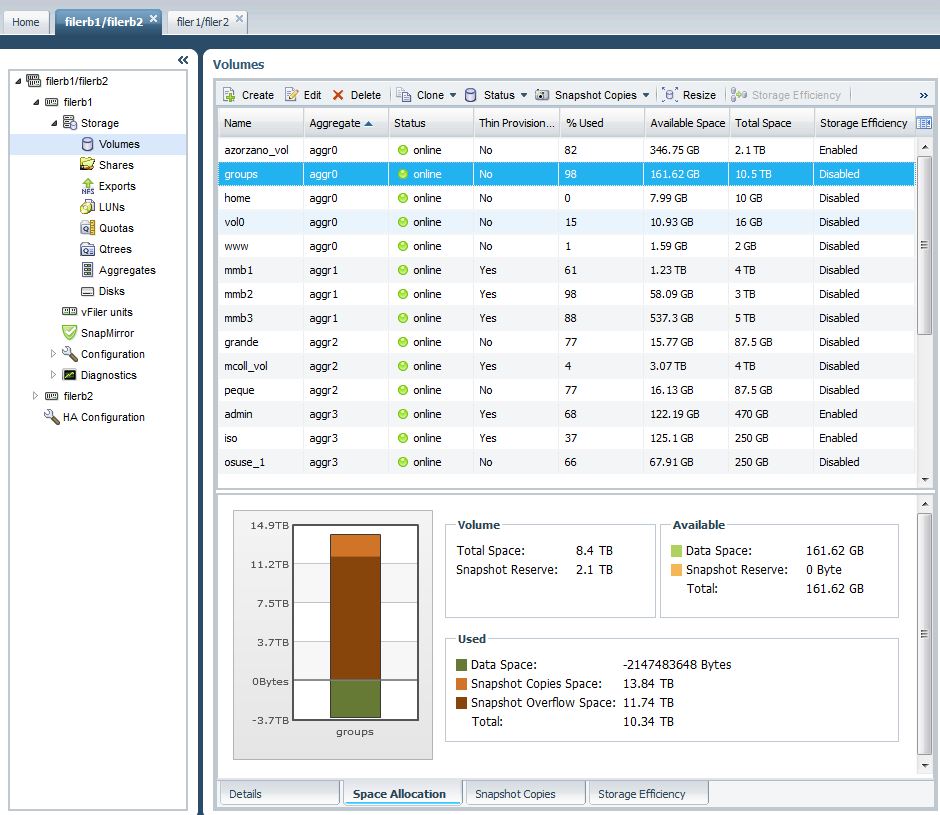Go to the Home tab
The width and height of the screenshot is (940, 815).
point(26,22)
